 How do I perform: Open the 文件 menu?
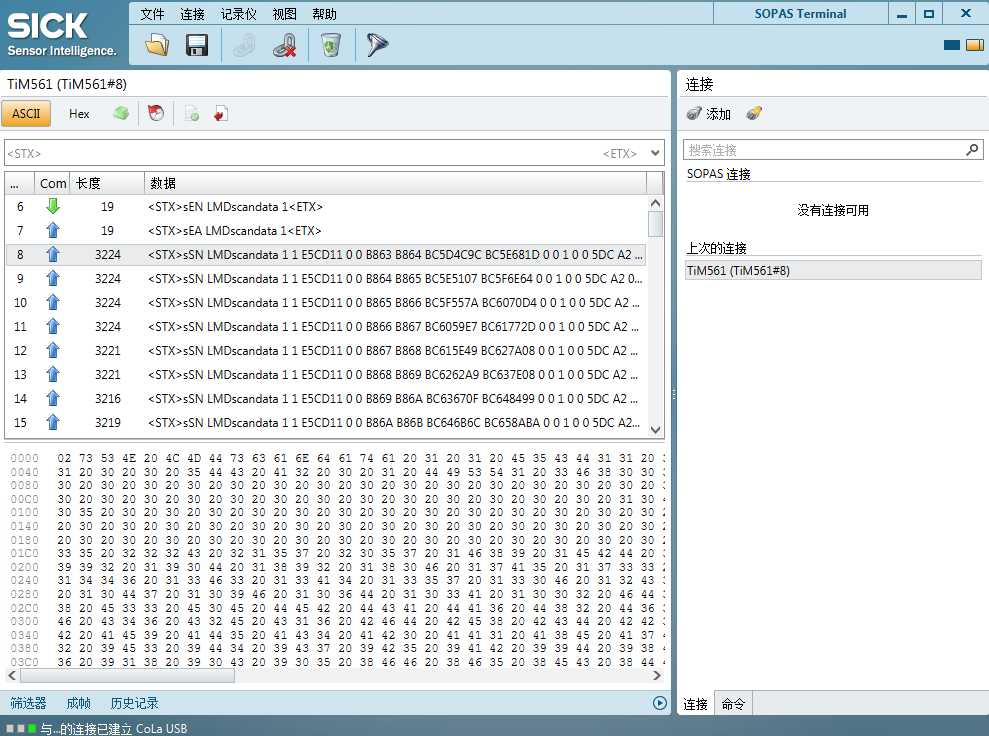(x=152, y=14)
